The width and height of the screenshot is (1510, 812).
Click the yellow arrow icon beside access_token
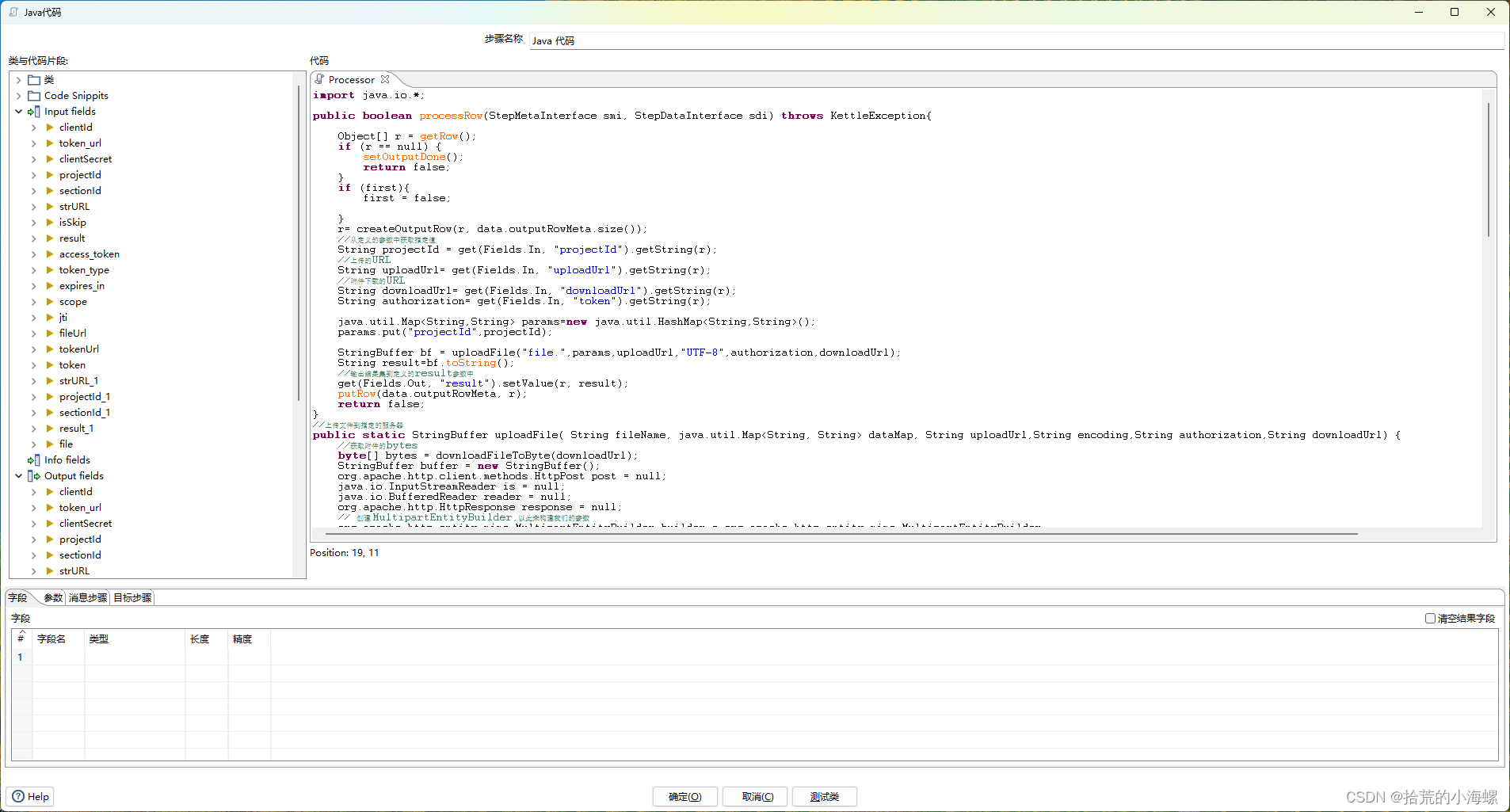pyautogui.click(x=50, y=254)
